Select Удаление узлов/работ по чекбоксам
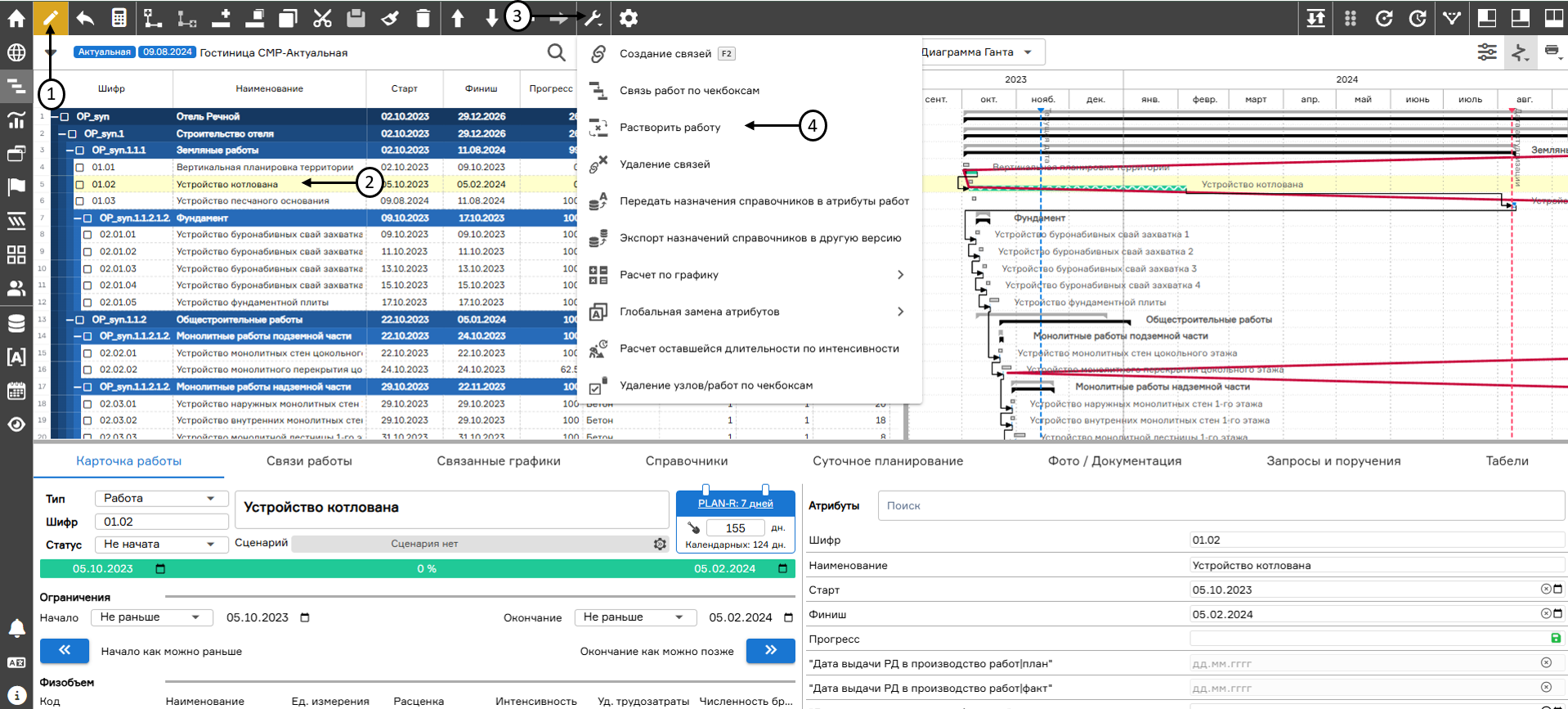 point(749,385)
